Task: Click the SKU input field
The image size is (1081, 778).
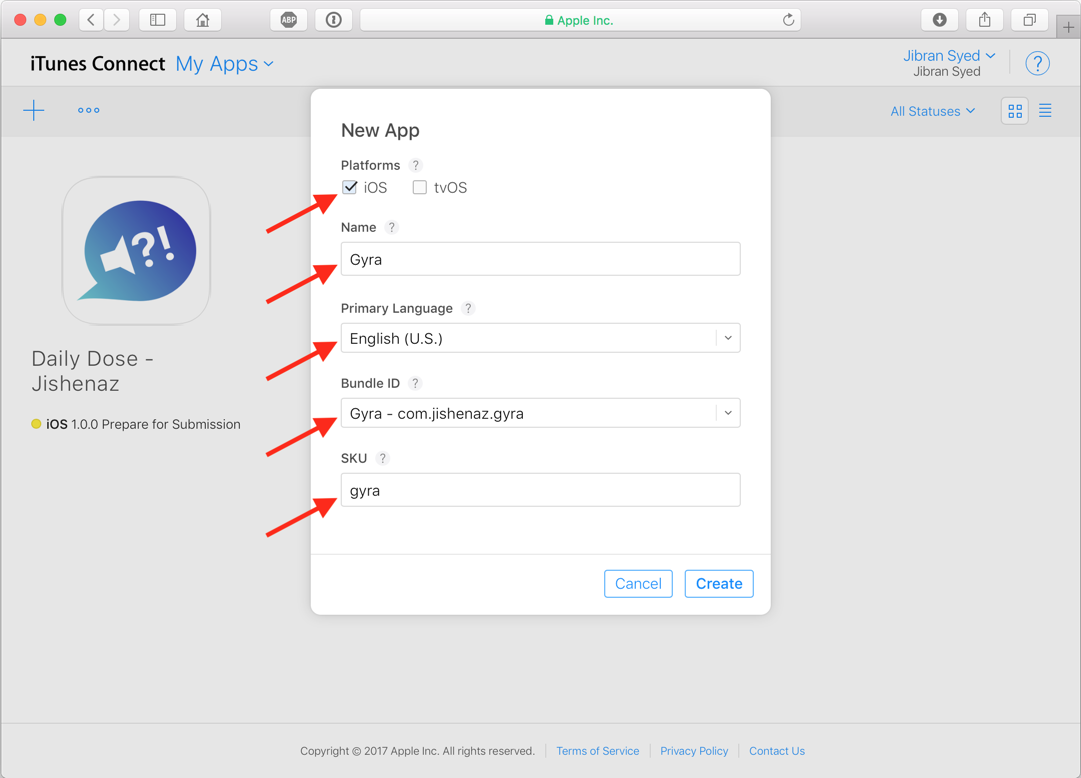Action: (540, 490)
